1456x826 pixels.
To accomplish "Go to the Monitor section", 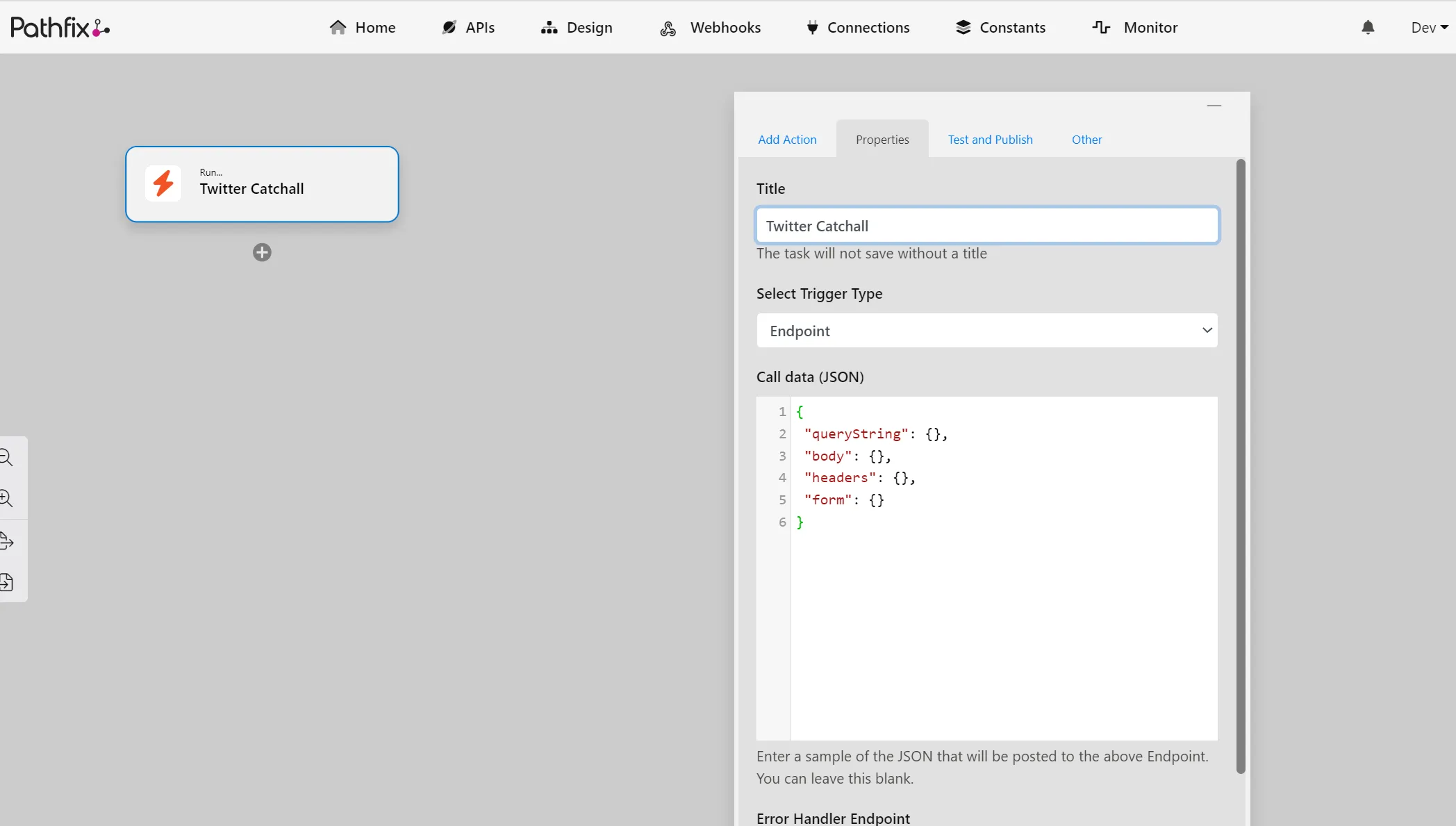I will pos(1135,27).
